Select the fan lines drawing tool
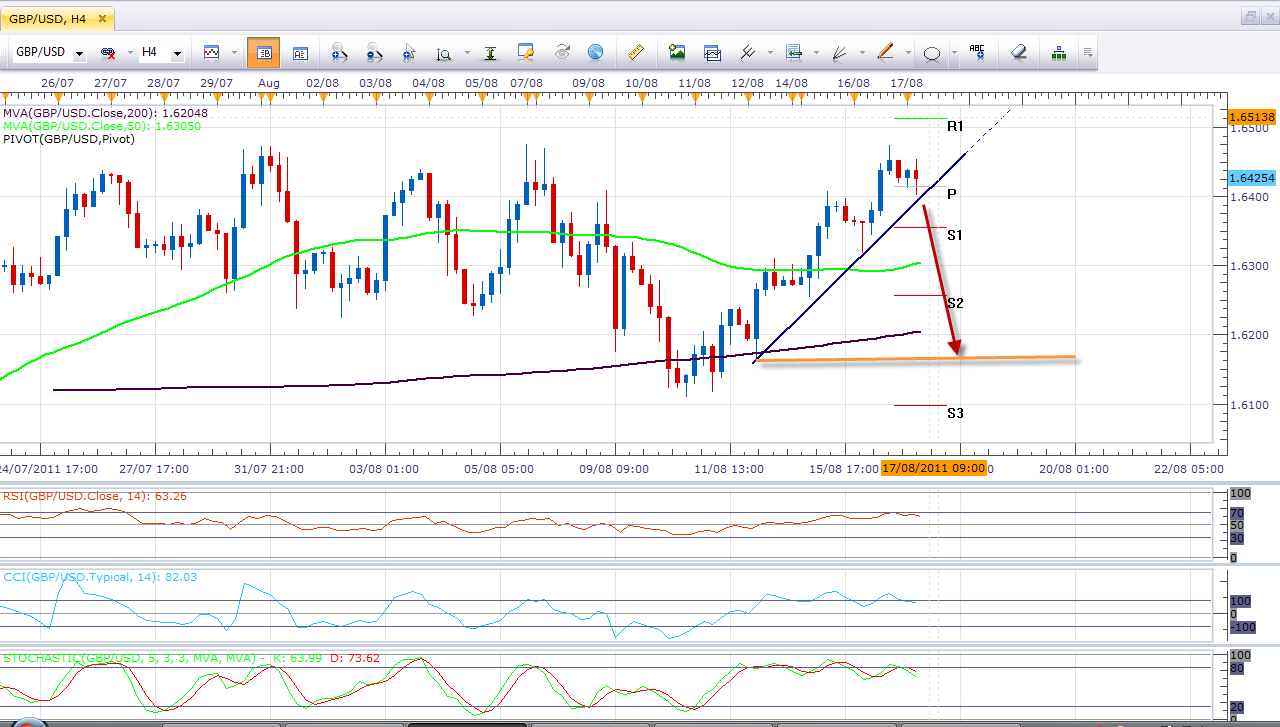 click(x=840, y=52)
